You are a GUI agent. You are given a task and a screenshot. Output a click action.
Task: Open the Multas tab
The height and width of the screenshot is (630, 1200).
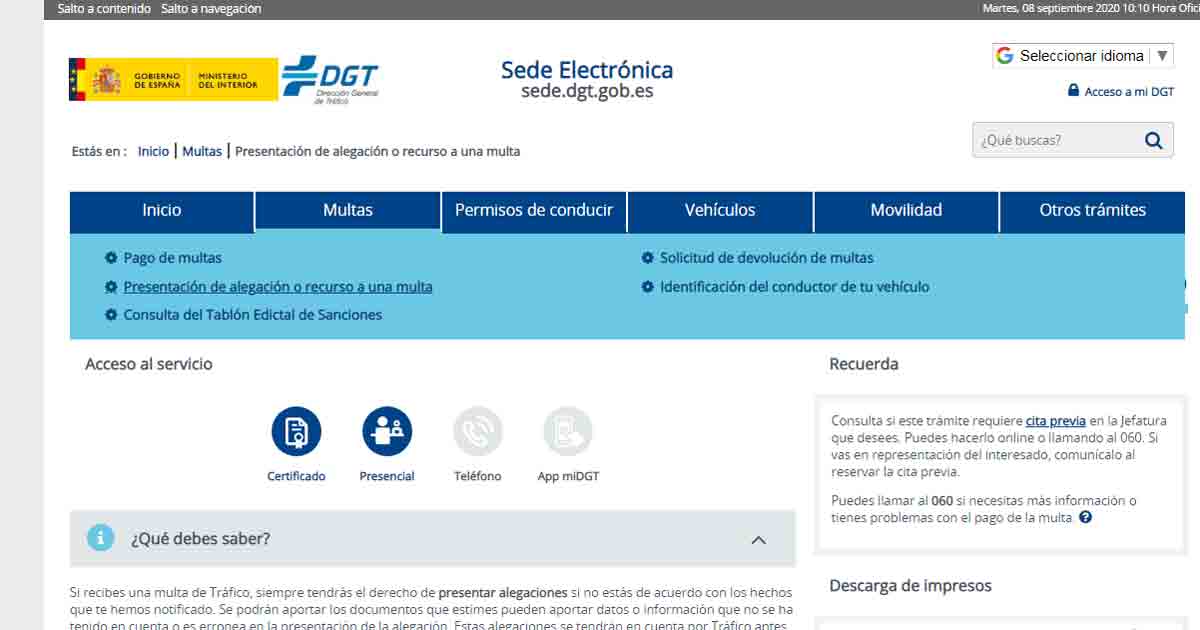click(x=347, y=210)
